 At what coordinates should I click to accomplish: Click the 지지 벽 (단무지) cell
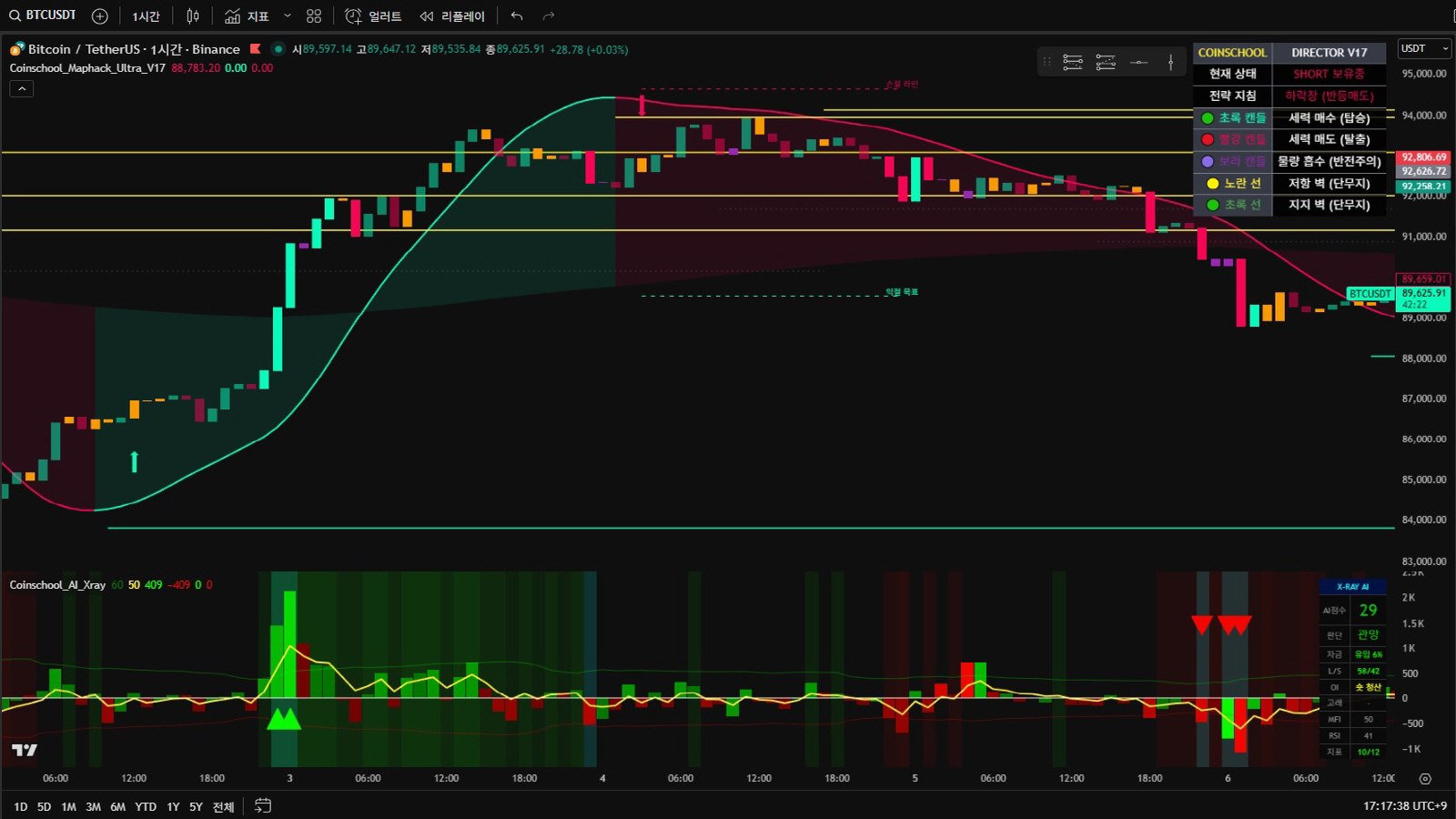pyautogui.click(x=1329, y=205)
